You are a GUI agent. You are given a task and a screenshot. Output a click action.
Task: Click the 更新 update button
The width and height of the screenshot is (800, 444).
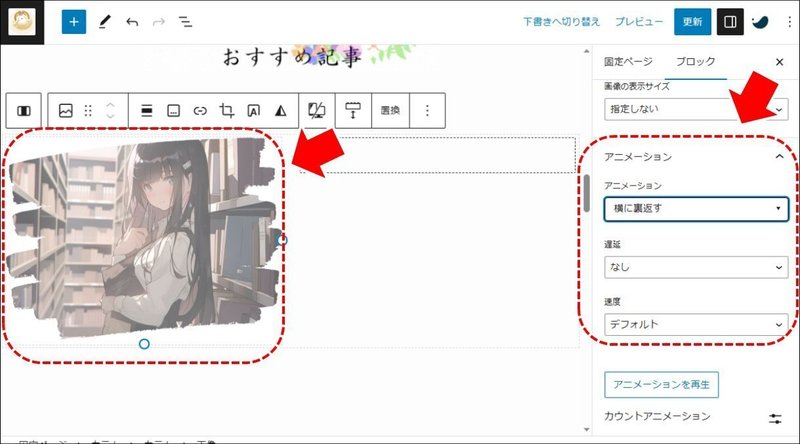pyautogui.click(x=692, y=22)
